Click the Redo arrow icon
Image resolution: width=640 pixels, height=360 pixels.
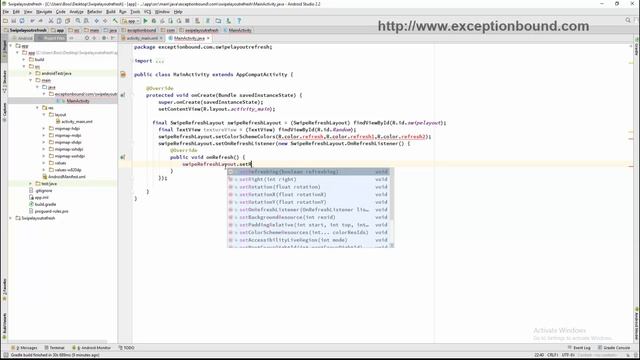coord(40,20)
